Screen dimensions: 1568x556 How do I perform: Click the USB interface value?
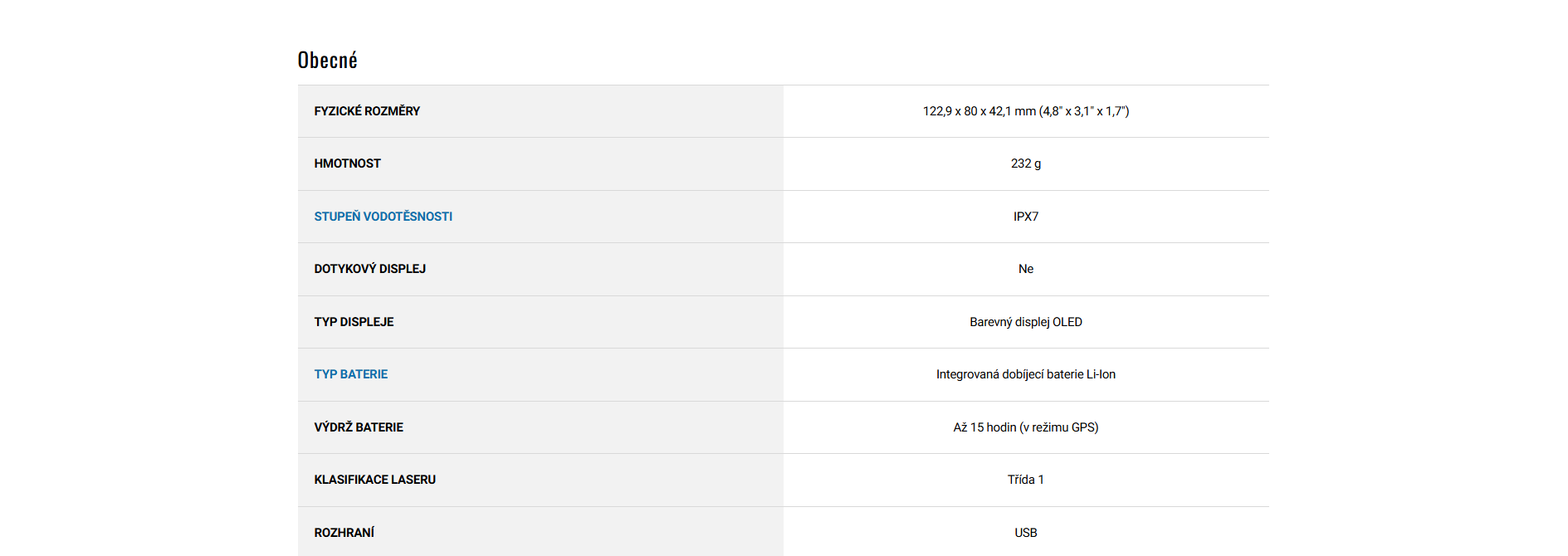click(1025, 533)
